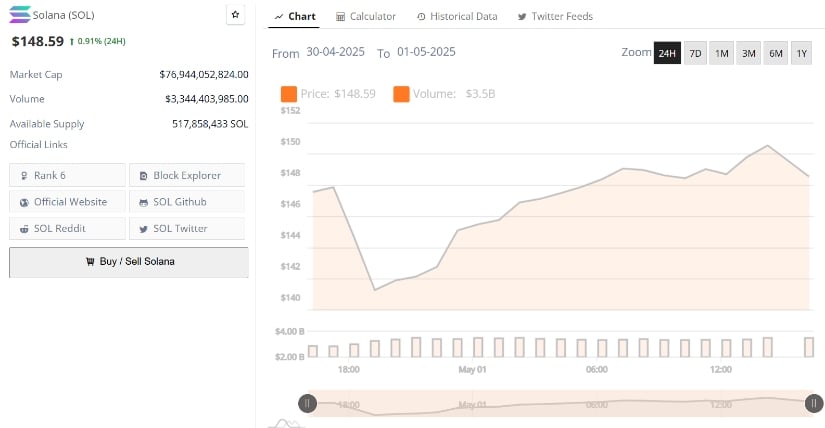Click the To date field 01-05-2025
This screenshot has height=428, width=825.
426,52
